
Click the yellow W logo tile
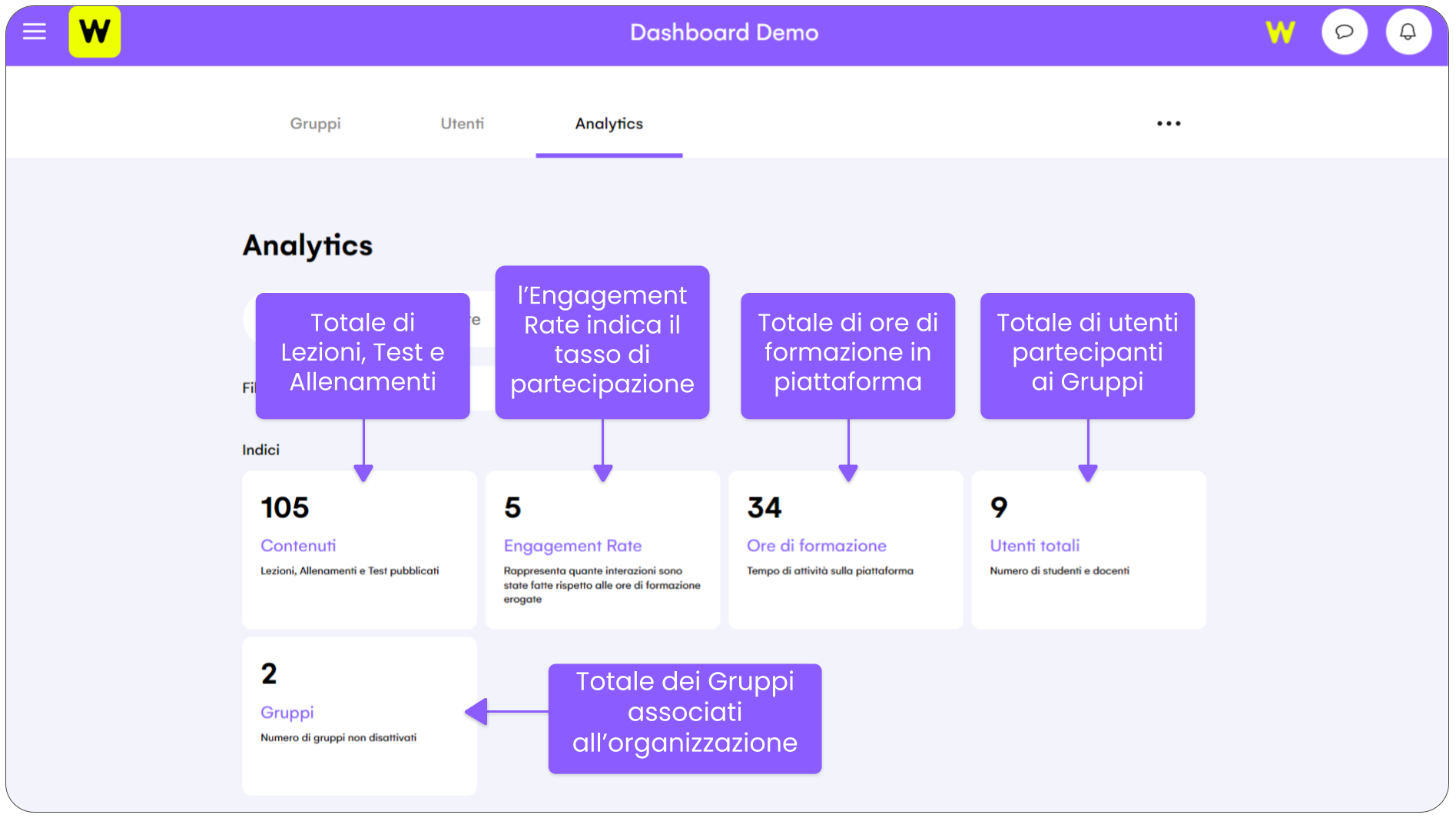[x=95, y=32]
